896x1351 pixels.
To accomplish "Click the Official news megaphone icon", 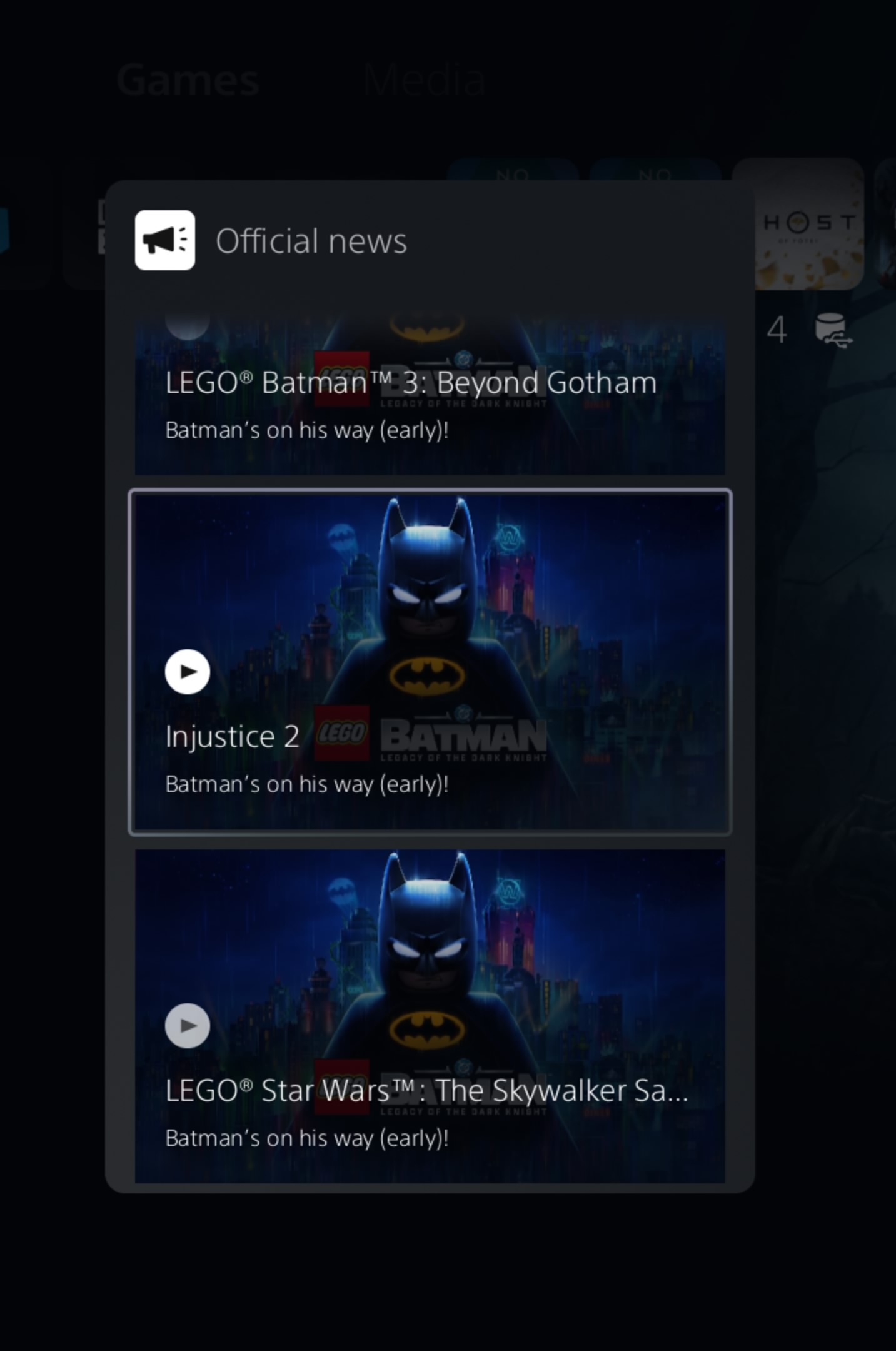I will 164,240.
